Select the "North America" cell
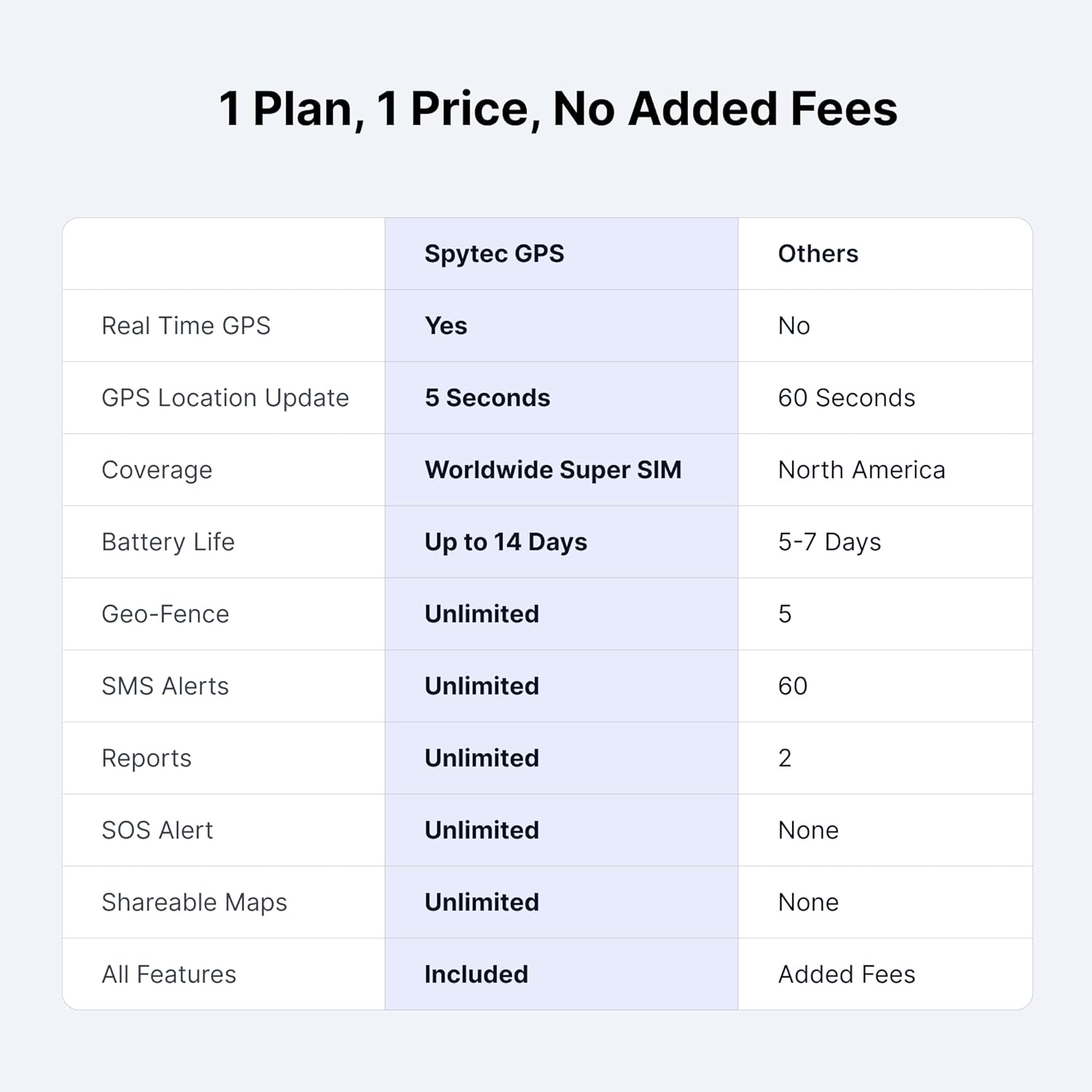This screenshot has width=1092, height=1092. (861, 470)
